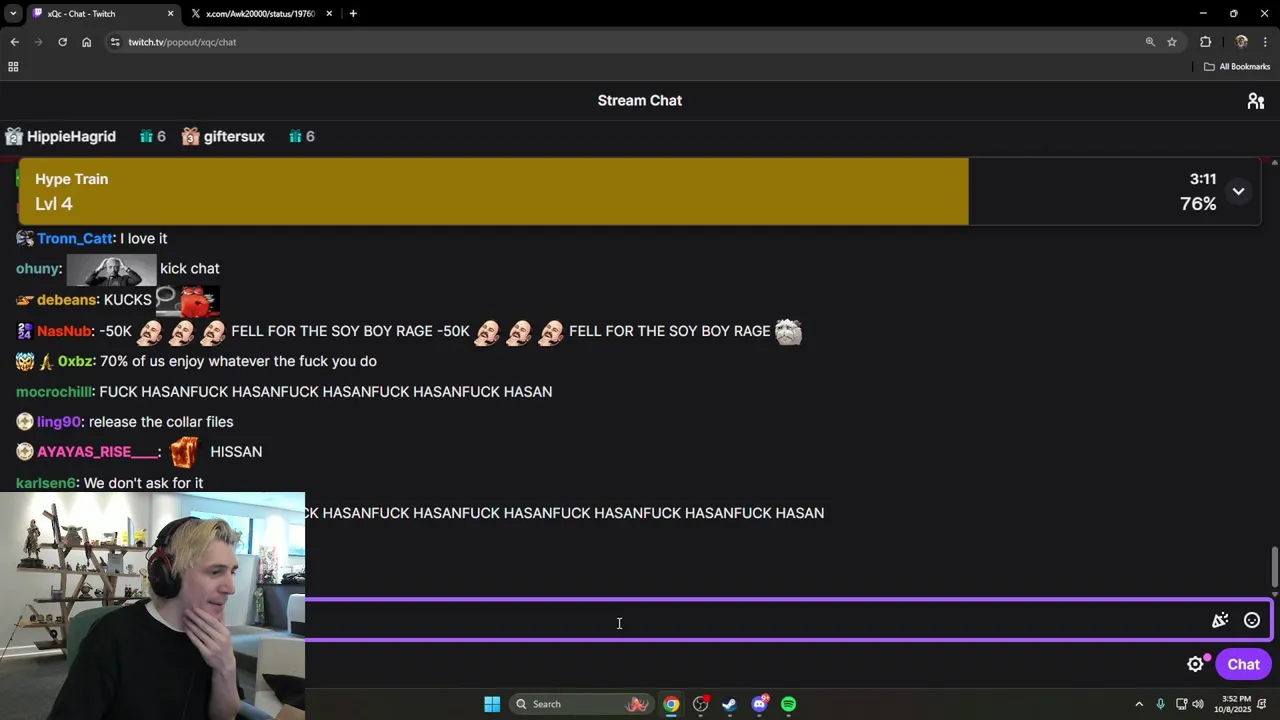Open Spotify from the taskbar
Screen dimensions: 1280x720
click(x=788, y=704)
